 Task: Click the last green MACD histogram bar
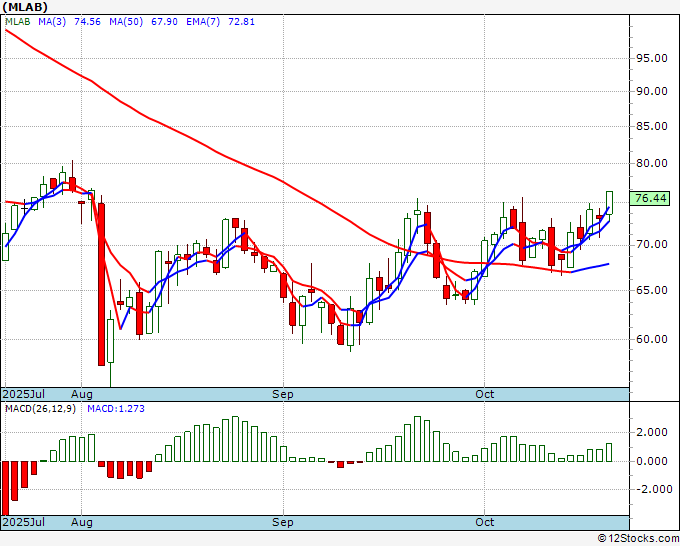[x=609, y=452]
